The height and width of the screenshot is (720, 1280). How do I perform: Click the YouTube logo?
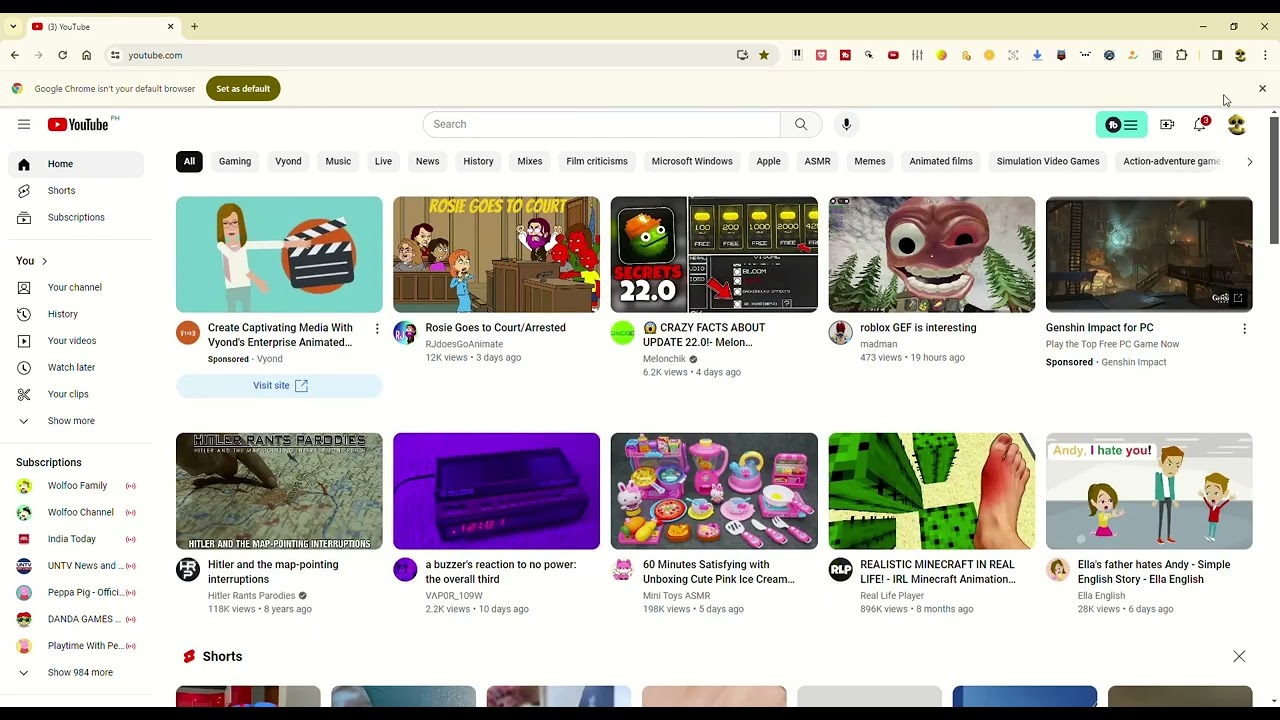78,124
